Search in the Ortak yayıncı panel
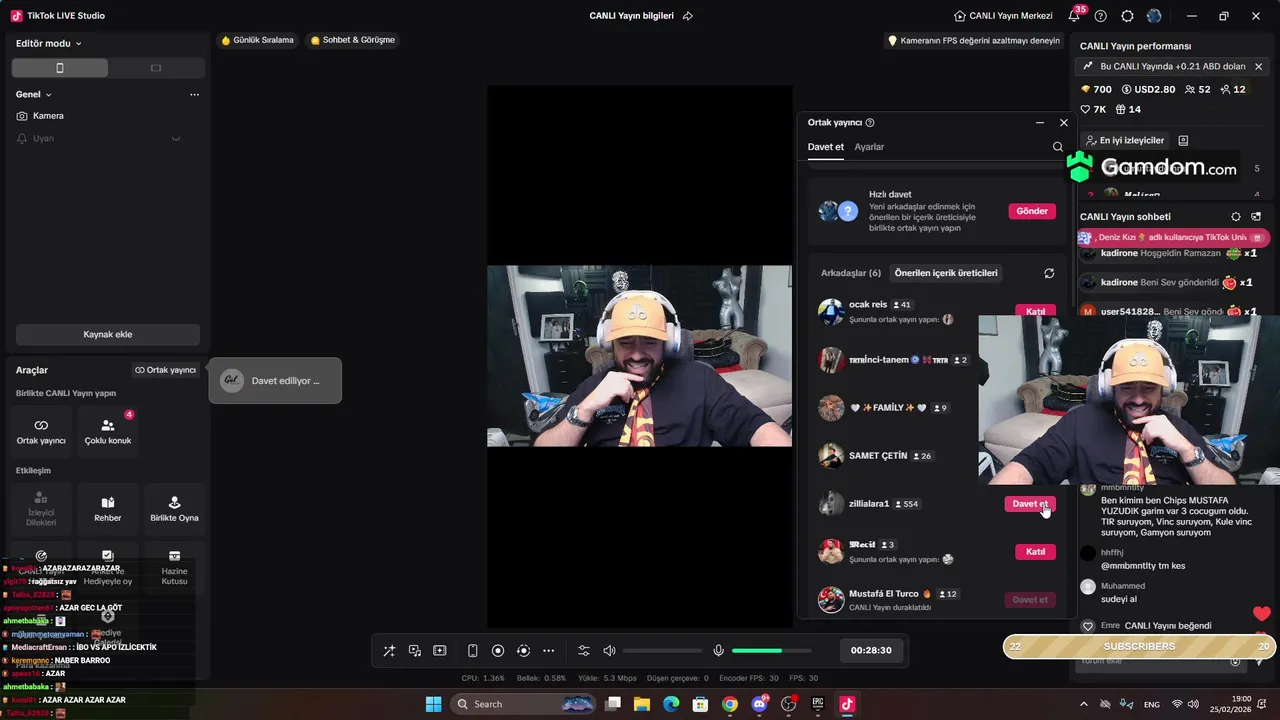This screenshot has width=1280, height=720. click(1058, 147)
